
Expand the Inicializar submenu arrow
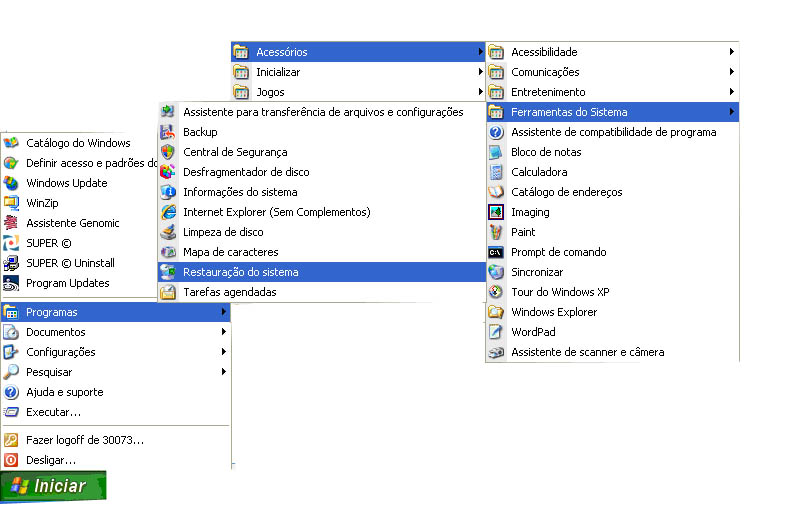point(481,72)
